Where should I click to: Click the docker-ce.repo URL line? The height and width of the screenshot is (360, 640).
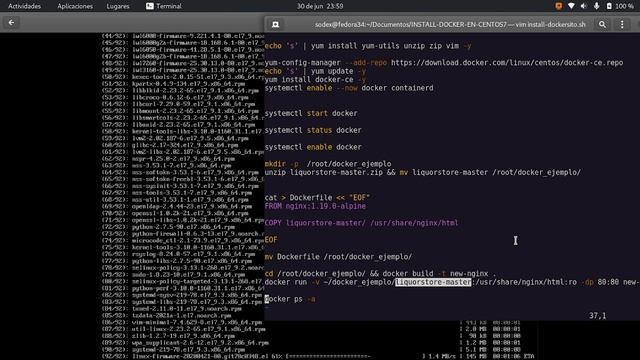pyautogui.click(x=444, y=62)
